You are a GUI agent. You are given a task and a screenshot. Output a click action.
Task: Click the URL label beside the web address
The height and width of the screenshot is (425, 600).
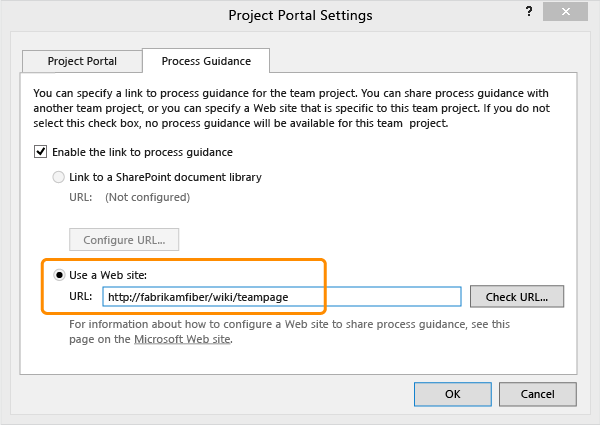pyautogui.click(x=81, y=297)
